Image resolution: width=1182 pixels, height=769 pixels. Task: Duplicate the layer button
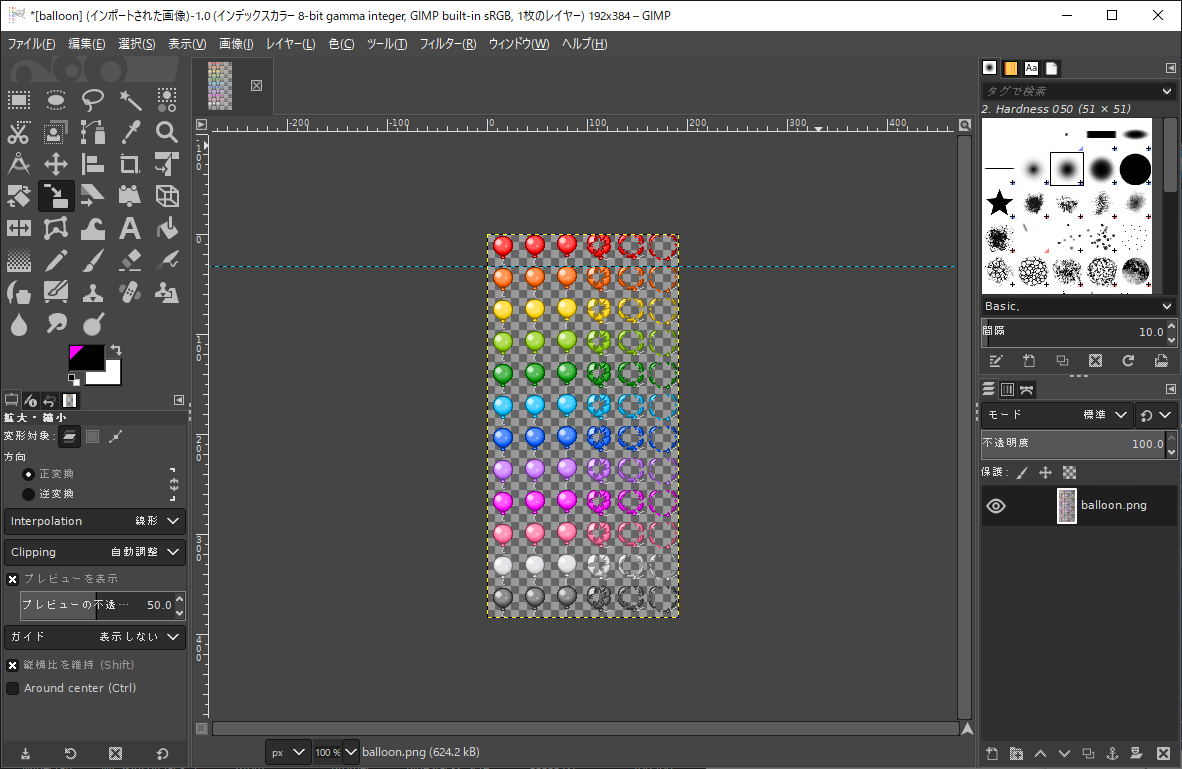click(1088, 753)
